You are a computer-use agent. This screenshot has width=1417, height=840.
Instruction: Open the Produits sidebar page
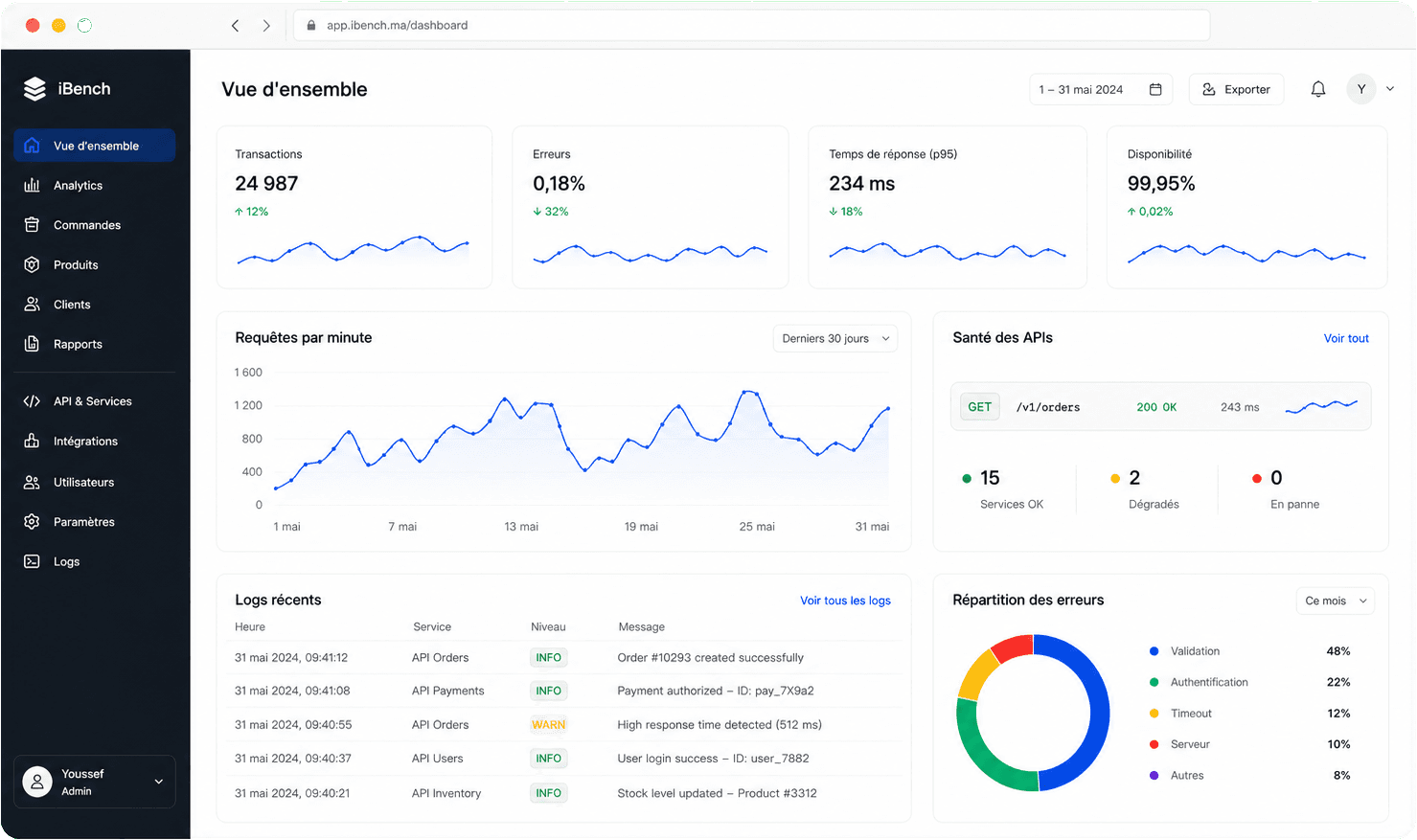pos(95,264)
